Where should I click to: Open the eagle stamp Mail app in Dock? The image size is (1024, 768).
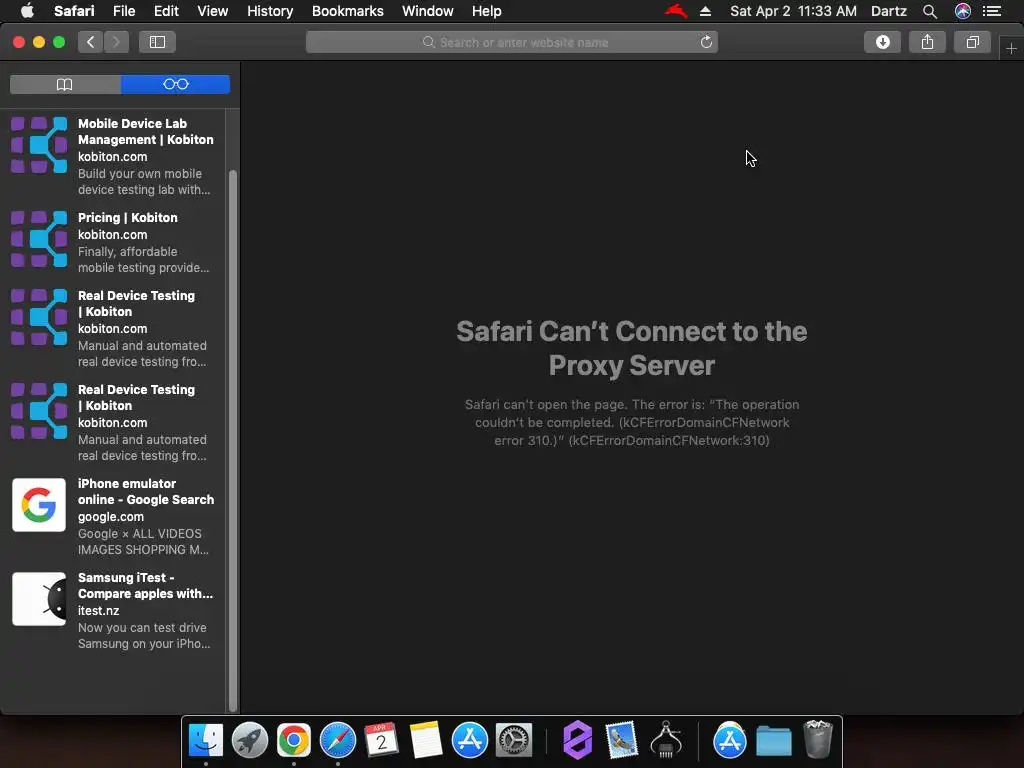tap(621, 741)
